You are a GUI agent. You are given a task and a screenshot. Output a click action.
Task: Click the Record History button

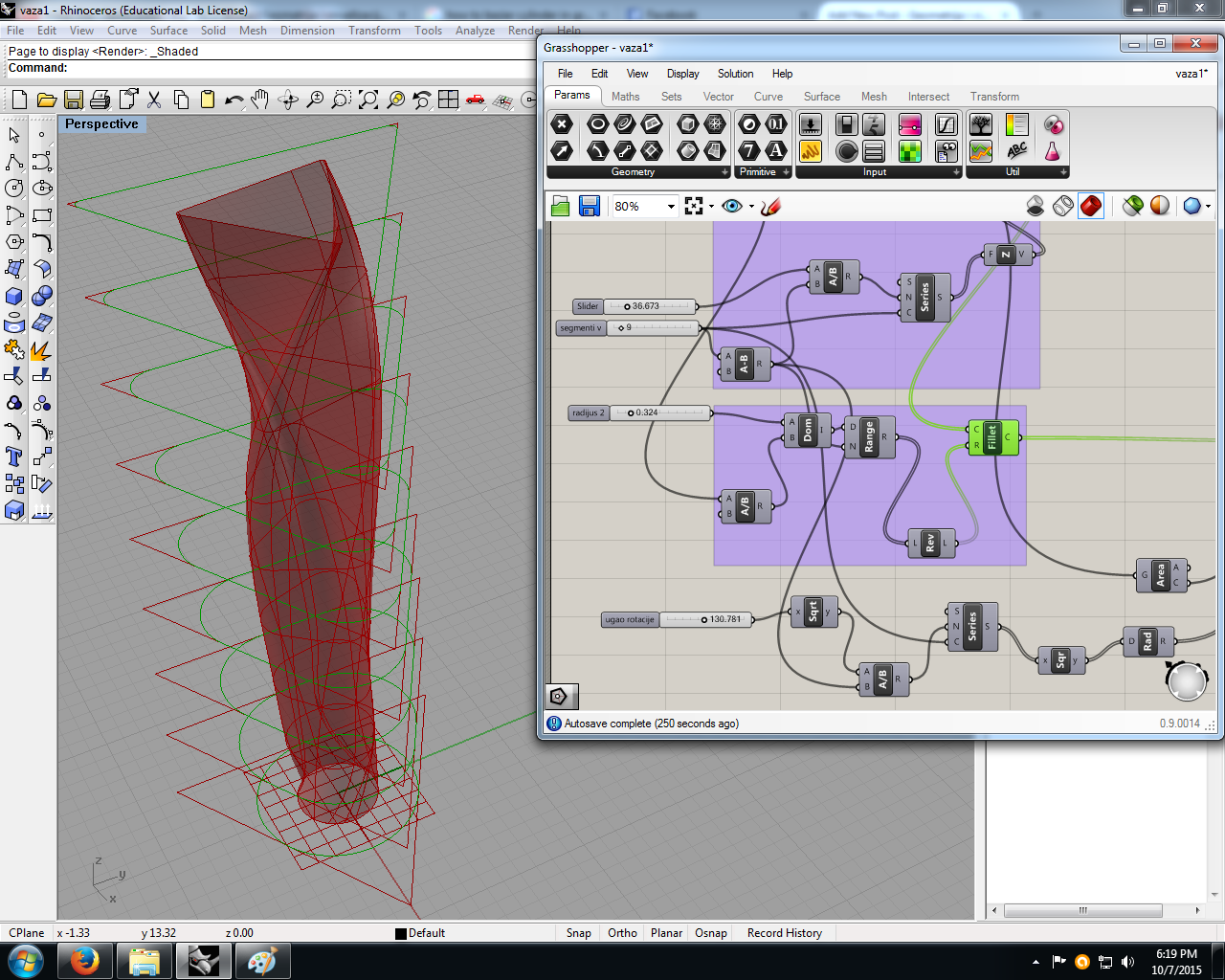coord(784,933)
